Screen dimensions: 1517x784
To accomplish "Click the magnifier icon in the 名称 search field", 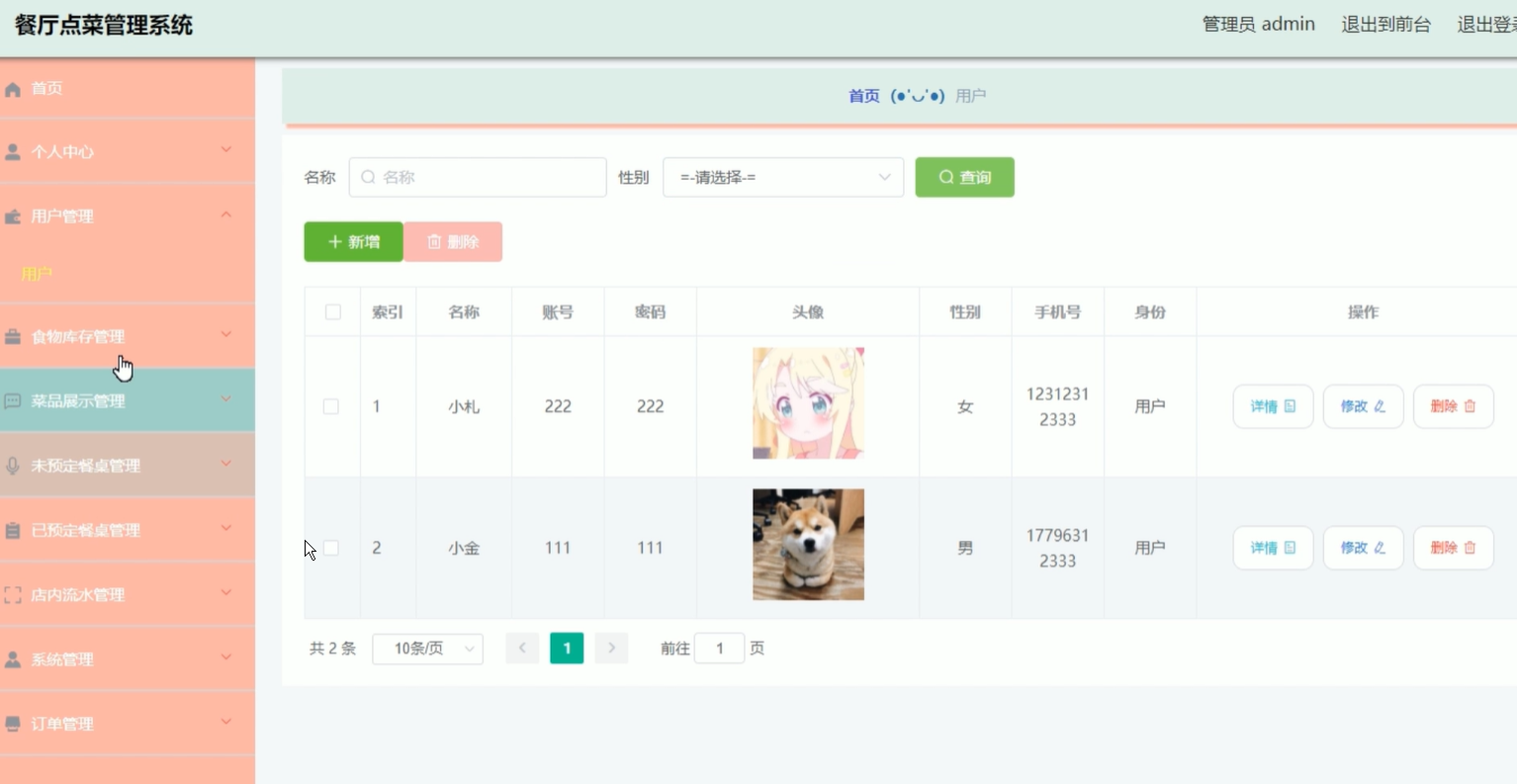I will 368,177.
